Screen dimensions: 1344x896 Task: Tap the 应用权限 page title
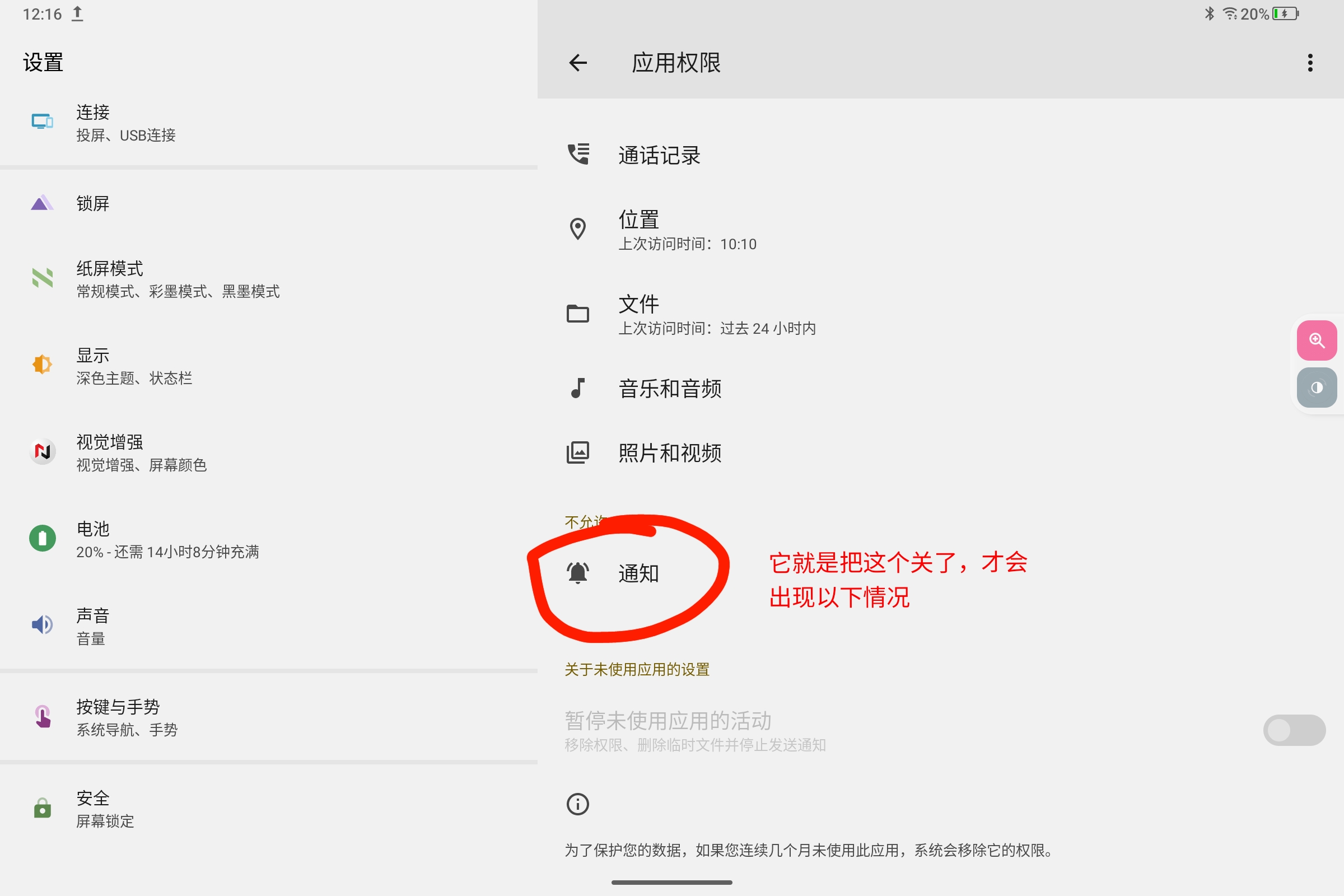tap(676, 62)
